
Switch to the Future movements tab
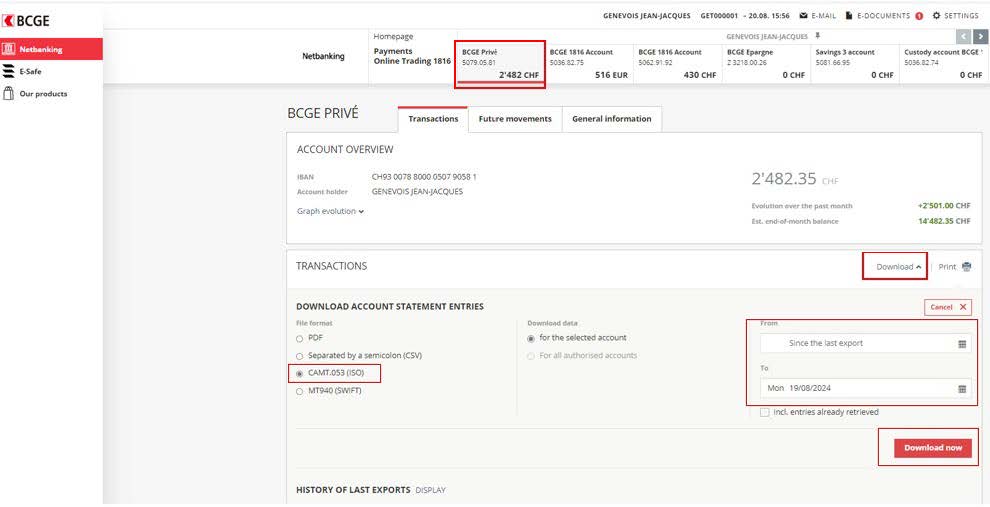(515, 119)
